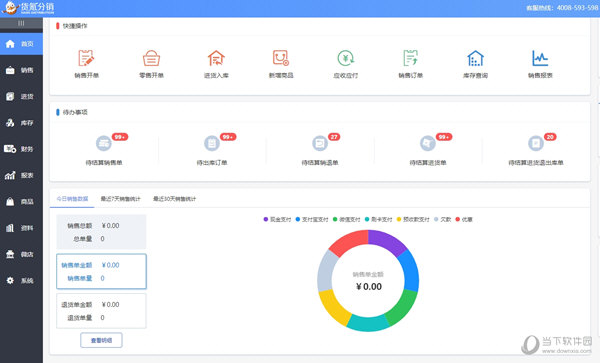The image size is (600, 363).
Task: Open the 资料 data sidebar menu
Action: click(x=21, y=228)
